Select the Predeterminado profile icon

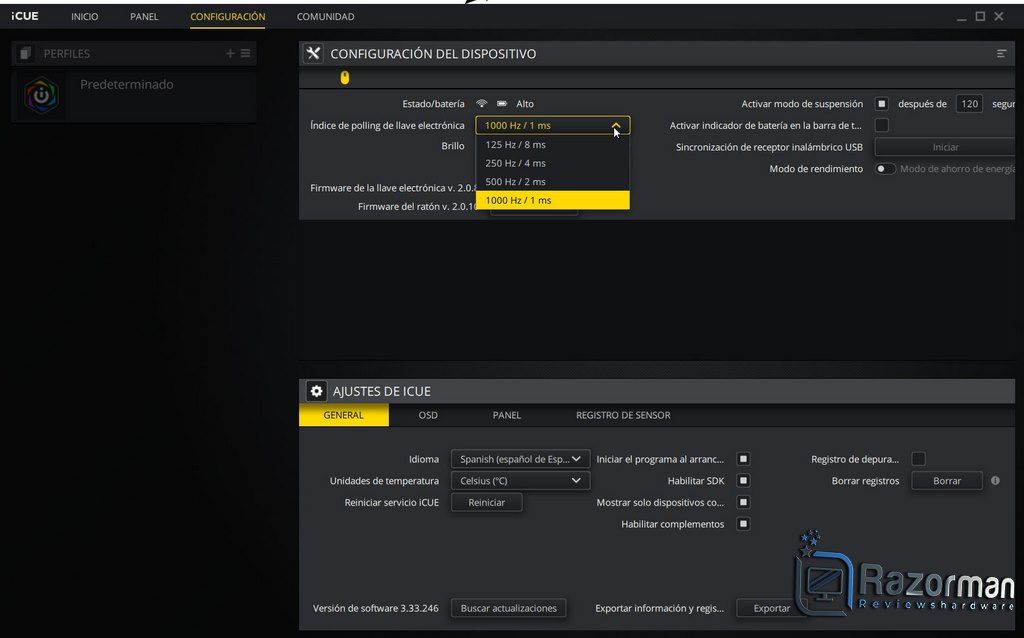coord(42,95)
